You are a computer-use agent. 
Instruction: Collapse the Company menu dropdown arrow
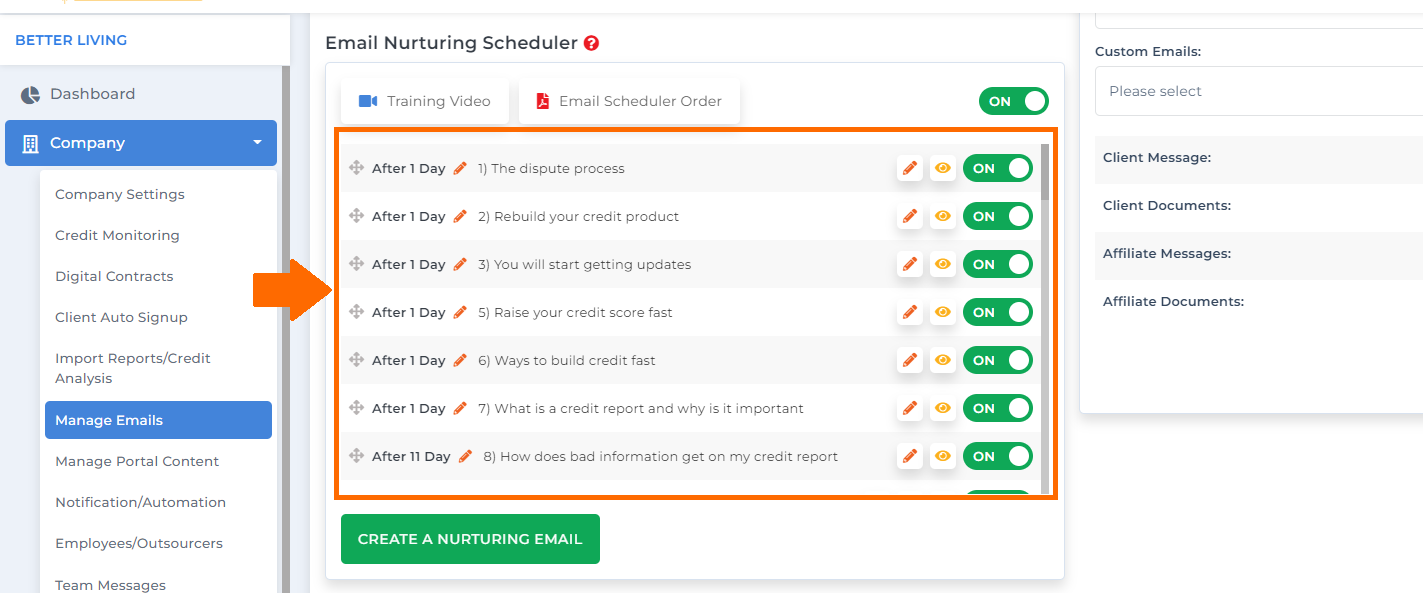click(257, 143)
